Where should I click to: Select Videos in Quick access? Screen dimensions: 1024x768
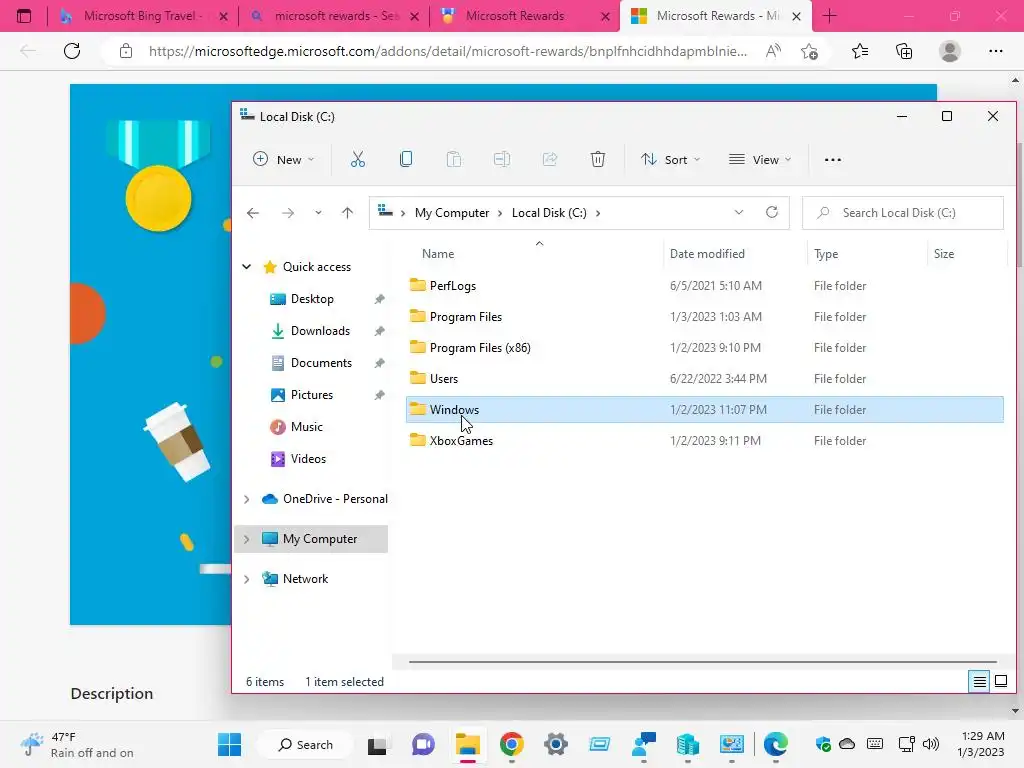point(308,458)
